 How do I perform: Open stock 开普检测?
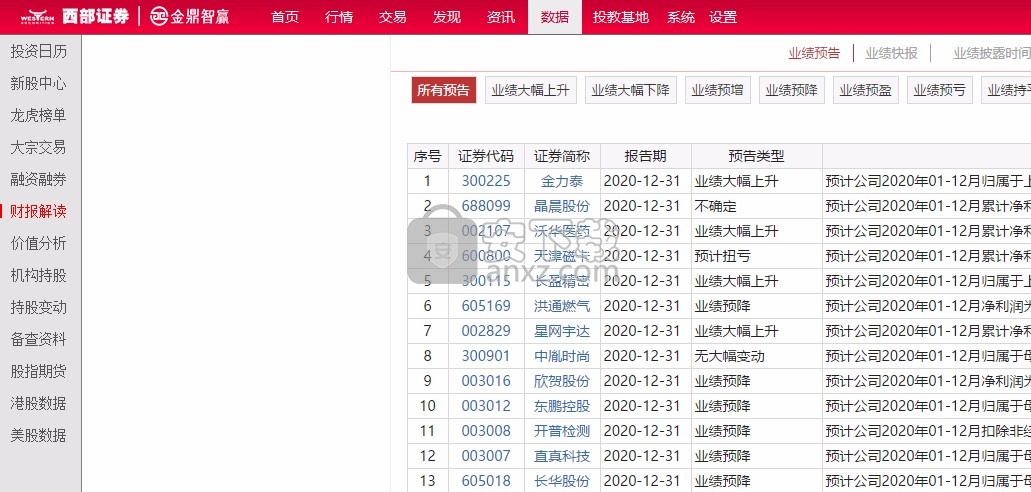562,431
